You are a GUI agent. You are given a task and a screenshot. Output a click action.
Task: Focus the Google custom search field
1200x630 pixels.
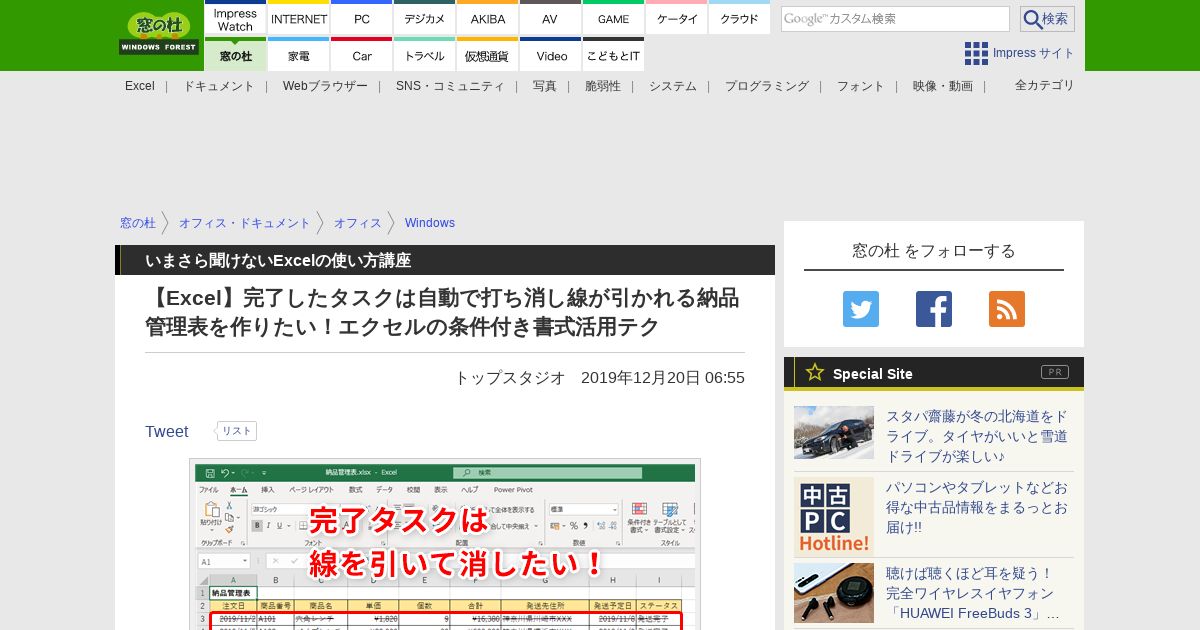pyautogui.click(x=895, y=19)
